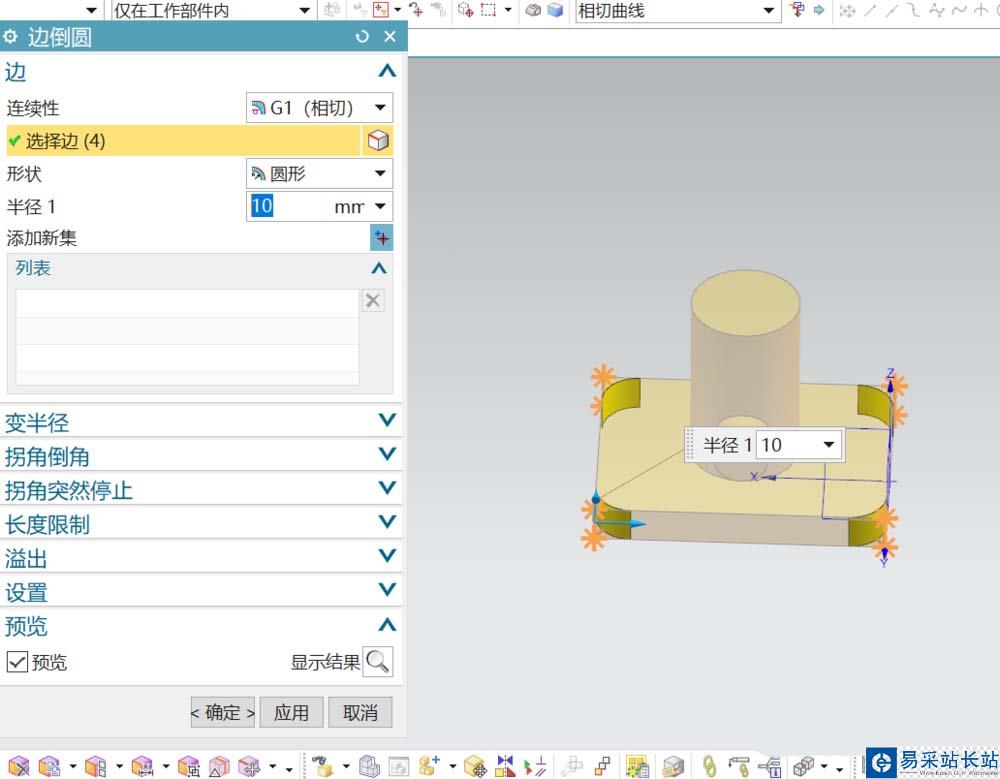Click the blue arrow icon right of 相切曲线
Image resolution: width=1000 pixels, height=779 pixels.
click(820, 10)
